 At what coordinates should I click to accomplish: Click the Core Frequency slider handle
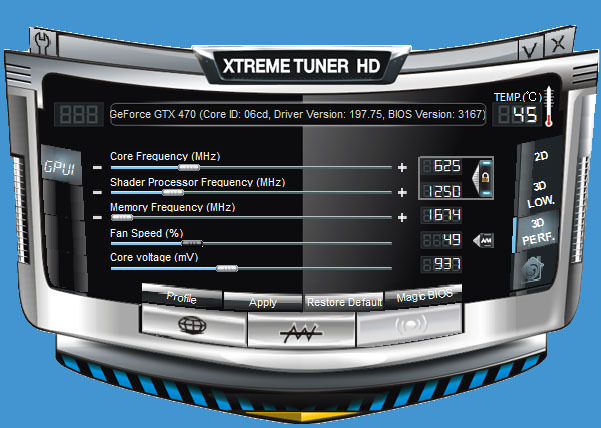[x=189, y=167]
